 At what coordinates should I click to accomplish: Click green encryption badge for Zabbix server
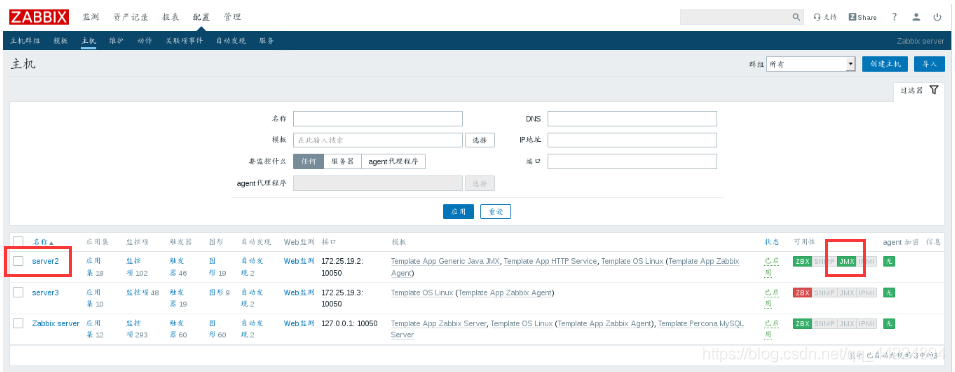coord(889,323)
